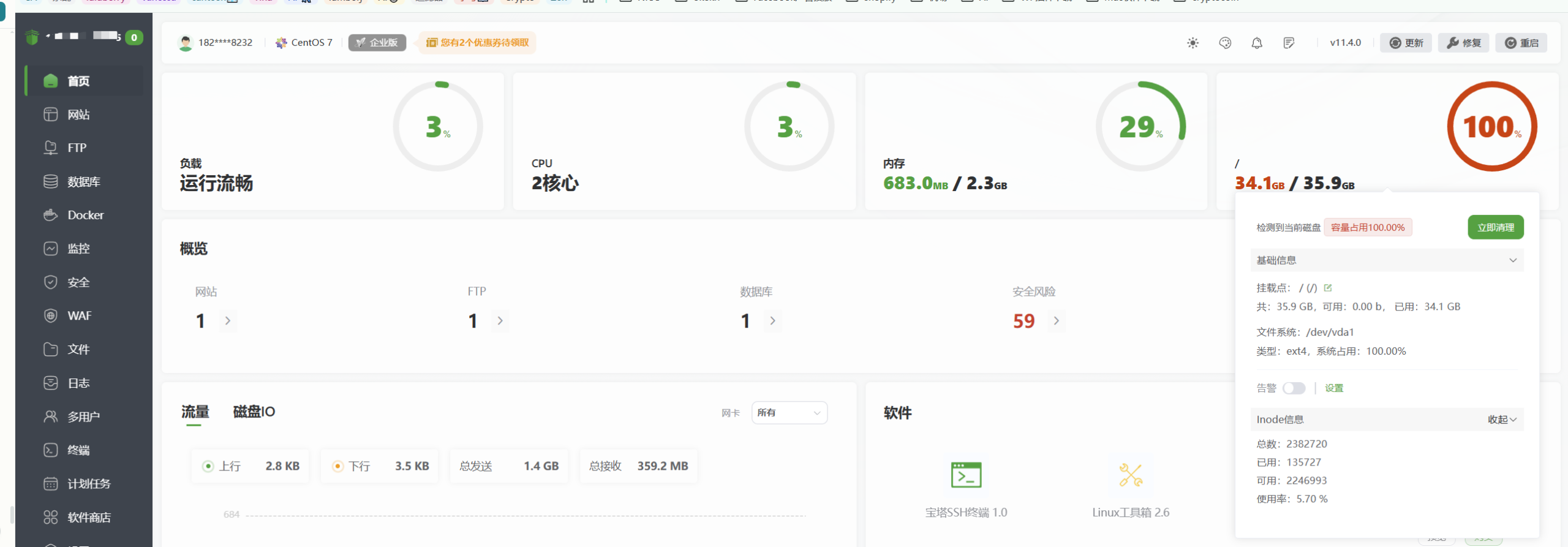Go to 网站 in the sidebar menu
This screenshot has height=547, width=1568.
point(78,115)
